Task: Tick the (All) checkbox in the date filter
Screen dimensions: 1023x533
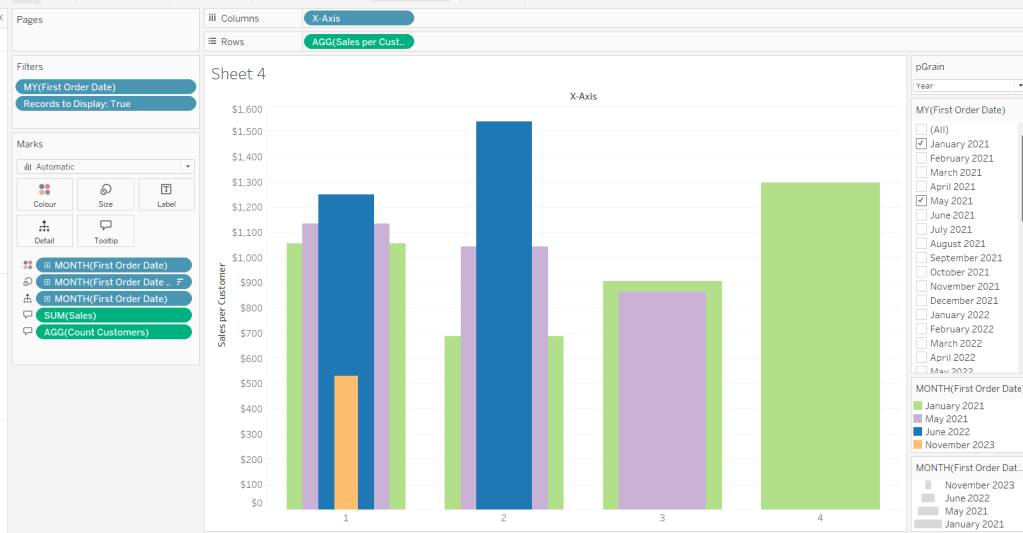Action: [921, 130]
